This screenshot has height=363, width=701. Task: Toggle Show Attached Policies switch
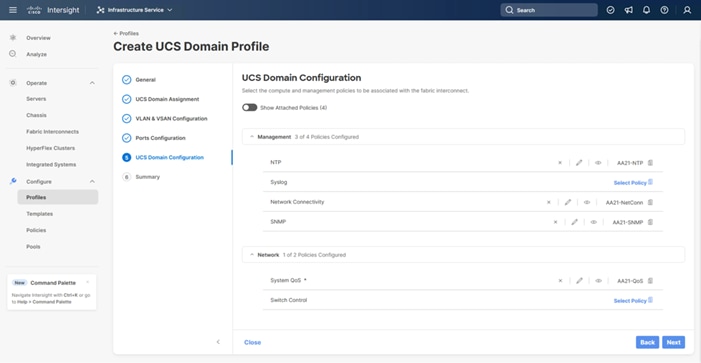coord(249,108)
